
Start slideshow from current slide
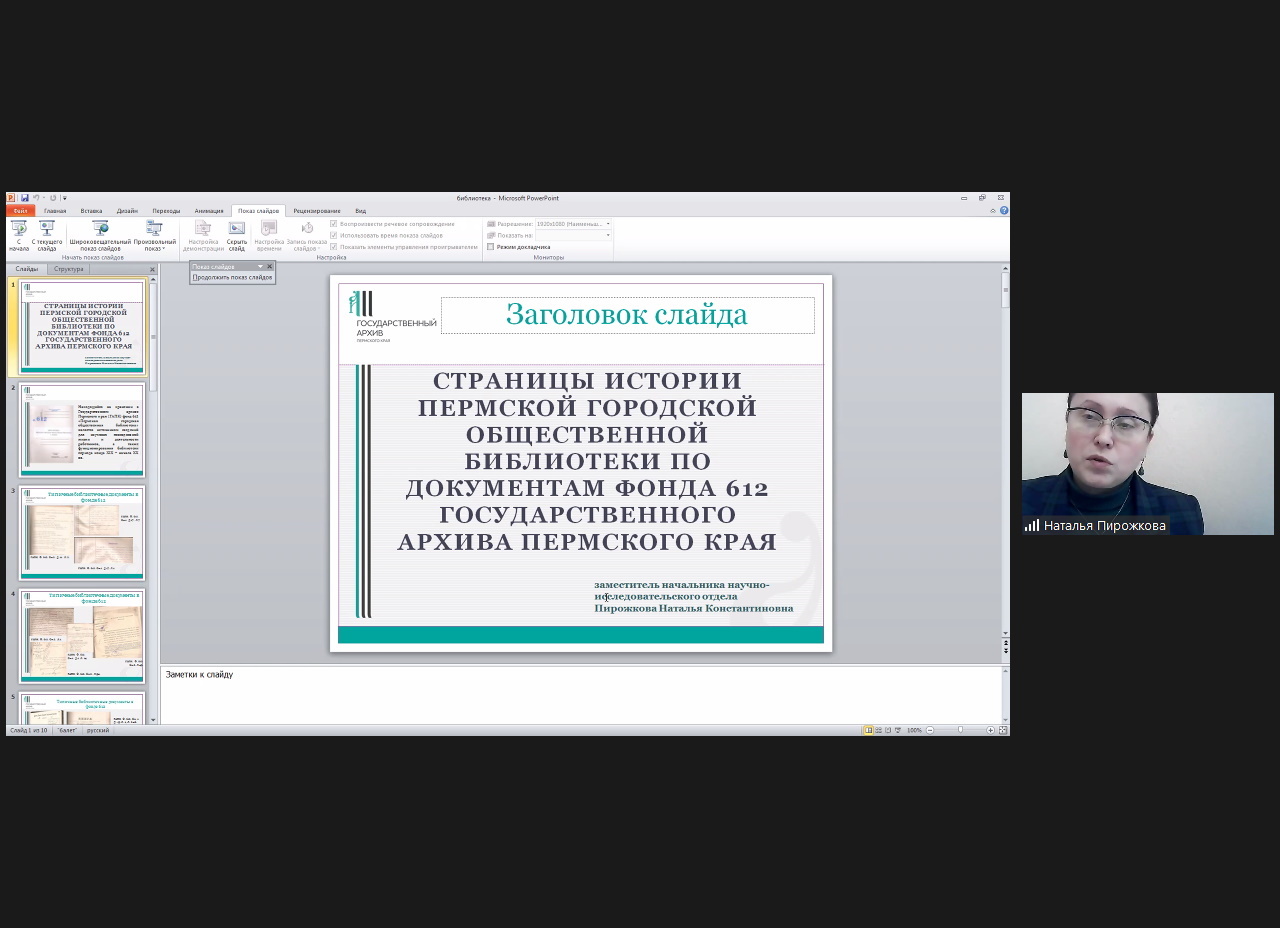(x=47, y=235)
